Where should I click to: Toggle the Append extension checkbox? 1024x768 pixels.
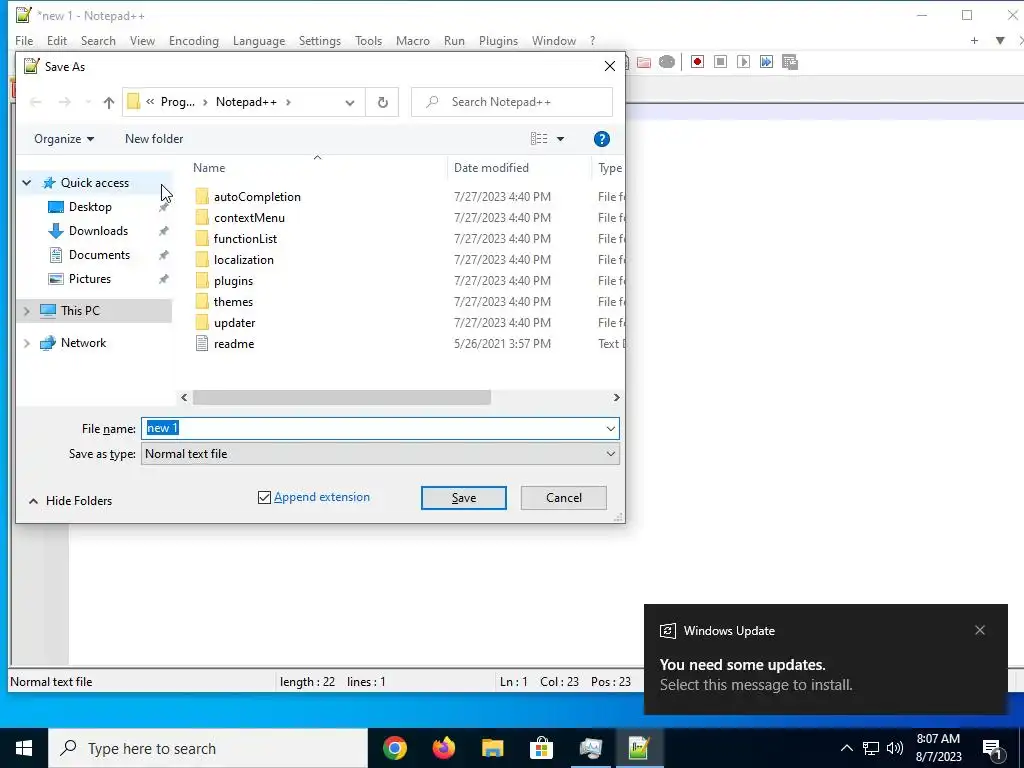pos(264,498)
